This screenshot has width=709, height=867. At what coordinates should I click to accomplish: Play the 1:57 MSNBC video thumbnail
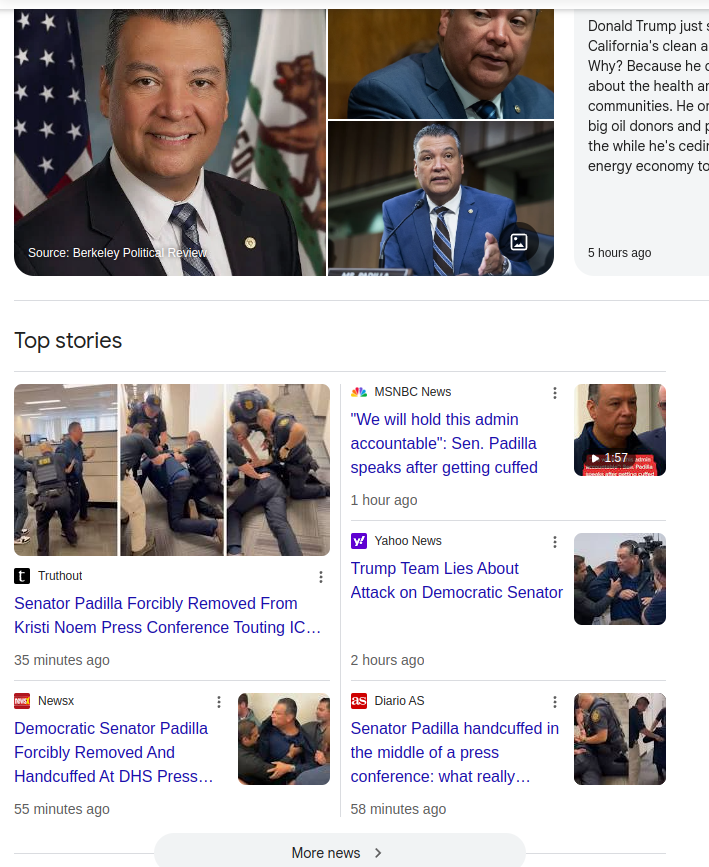click(620, 430)
